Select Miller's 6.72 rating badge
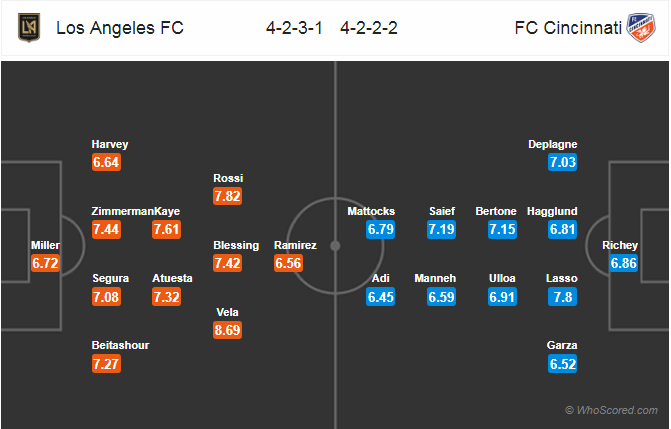Viewport: 671px width, 429px height. tap(45, 263)
